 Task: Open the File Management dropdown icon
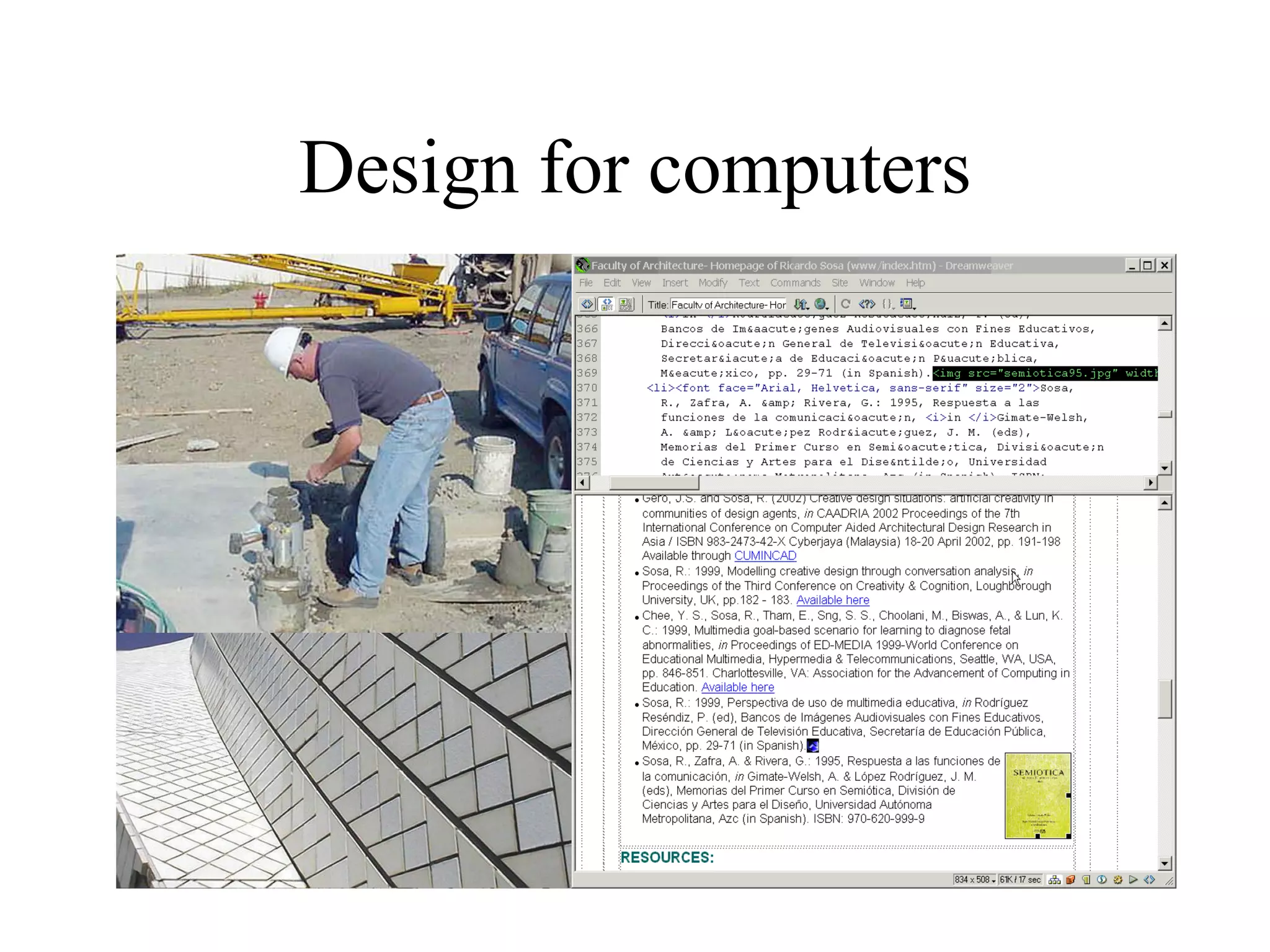pos(802,304)
